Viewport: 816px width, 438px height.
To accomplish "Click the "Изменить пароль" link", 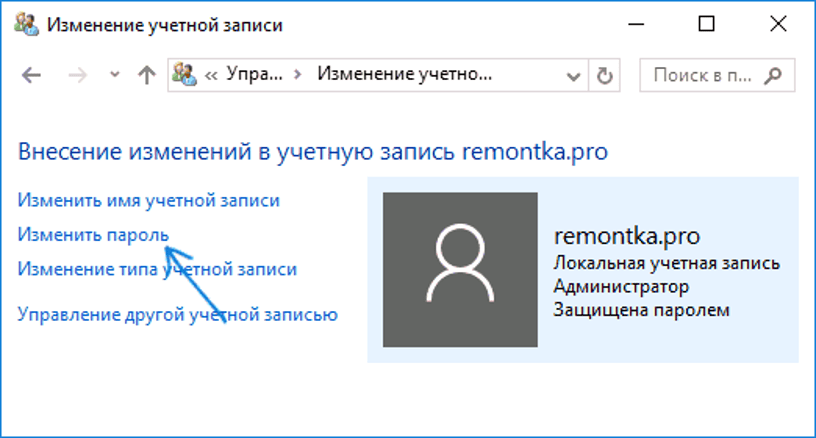I will click(x=93, y=233).
